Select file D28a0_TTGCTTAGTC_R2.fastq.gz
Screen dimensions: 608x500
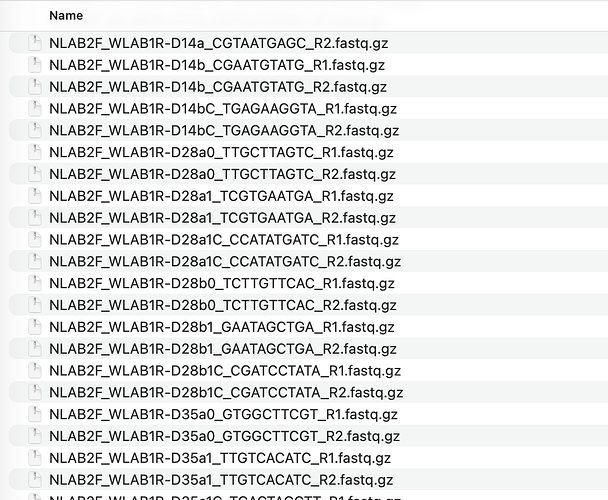click(223, 174)
